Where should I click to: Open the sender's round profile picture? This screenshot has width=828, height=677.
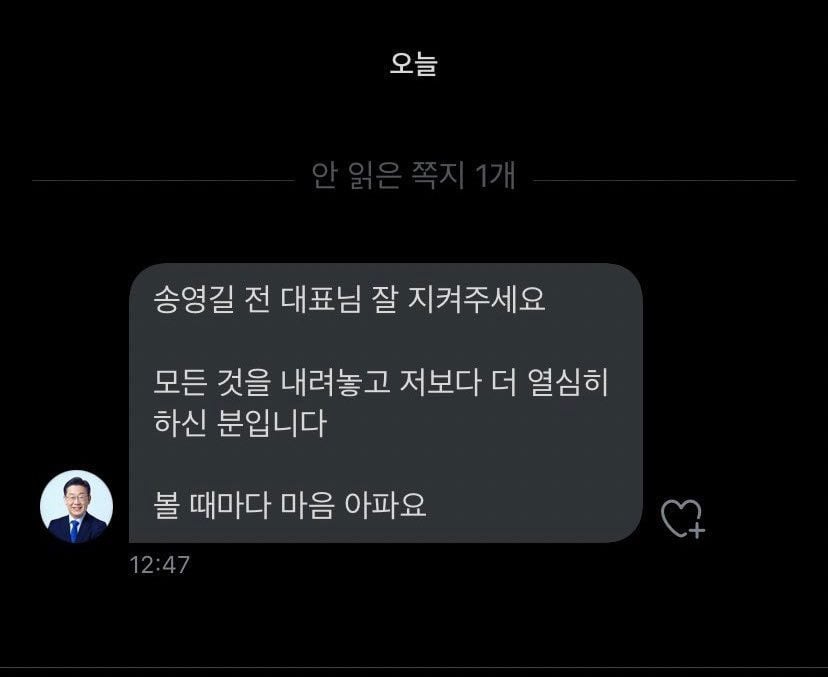77,506
